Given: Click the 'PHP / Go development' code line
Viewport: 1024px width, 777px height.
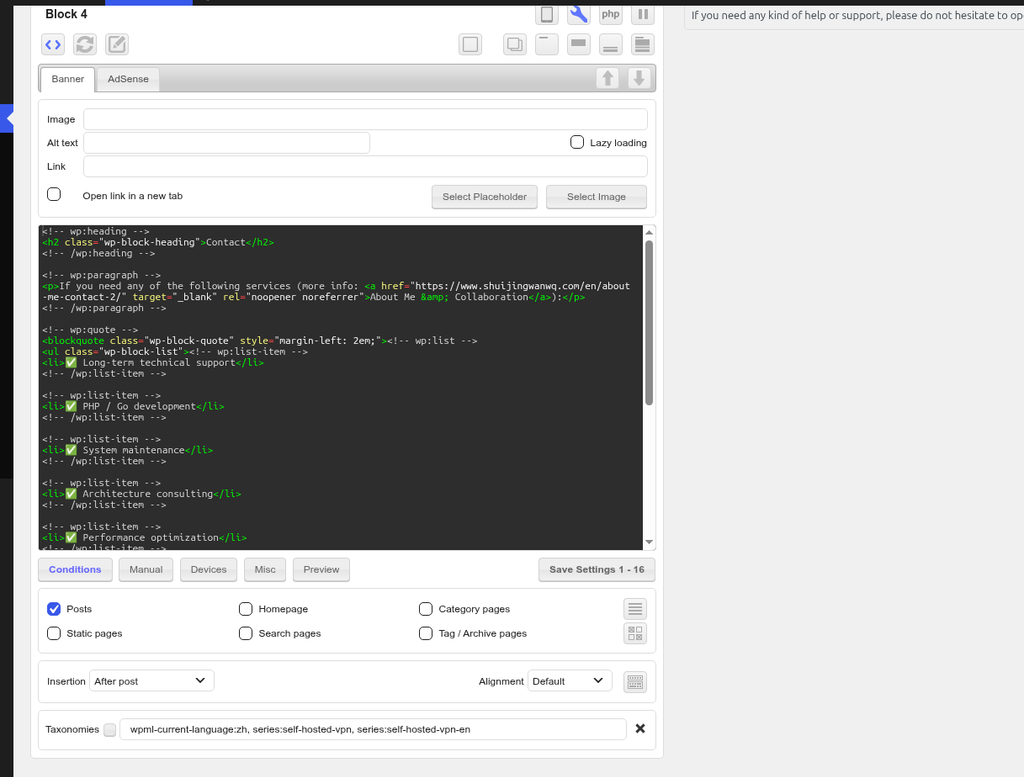Looking at the screenshot, I should click(x=133, y=406).
